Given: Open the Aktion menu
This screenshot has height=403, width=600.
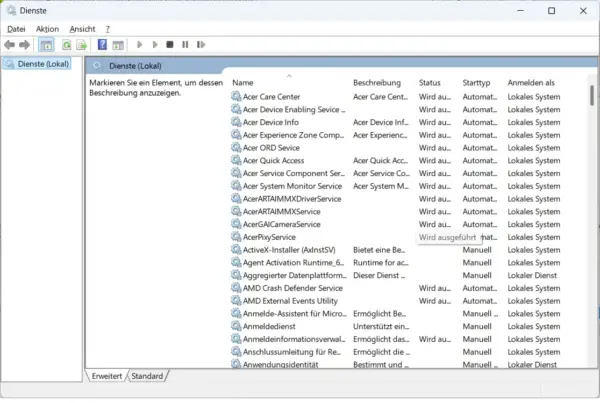Looking at the screenshot, I should [47, 29].
